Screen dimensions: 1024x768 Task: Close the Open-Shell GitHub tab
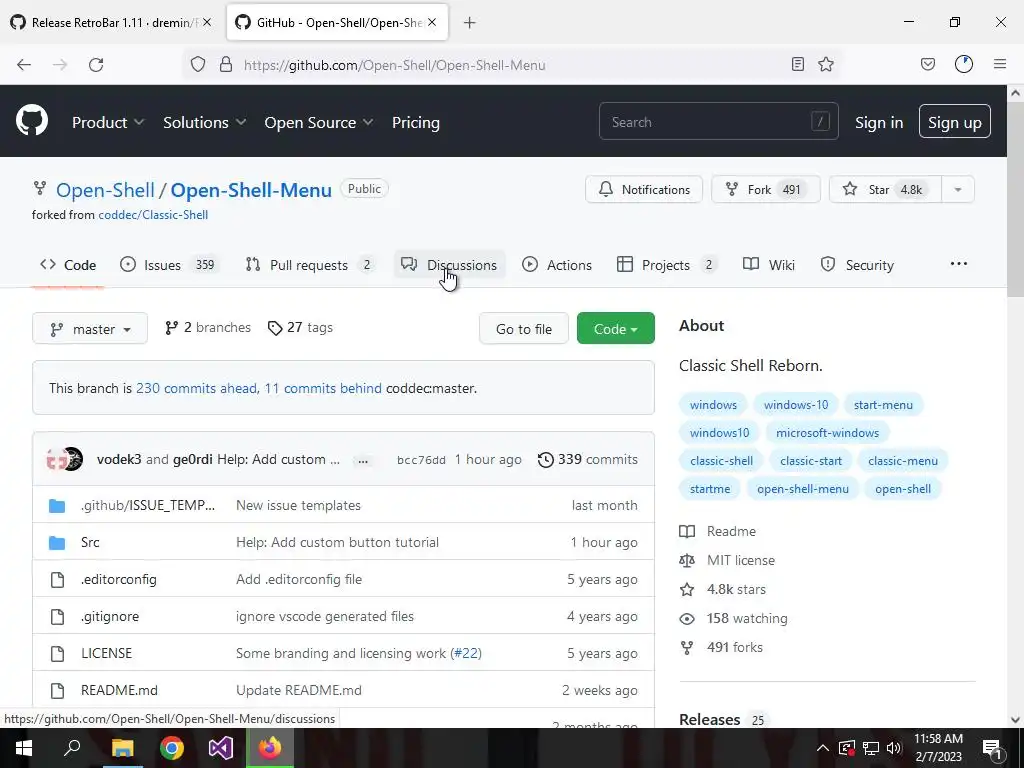click(432, 22)
